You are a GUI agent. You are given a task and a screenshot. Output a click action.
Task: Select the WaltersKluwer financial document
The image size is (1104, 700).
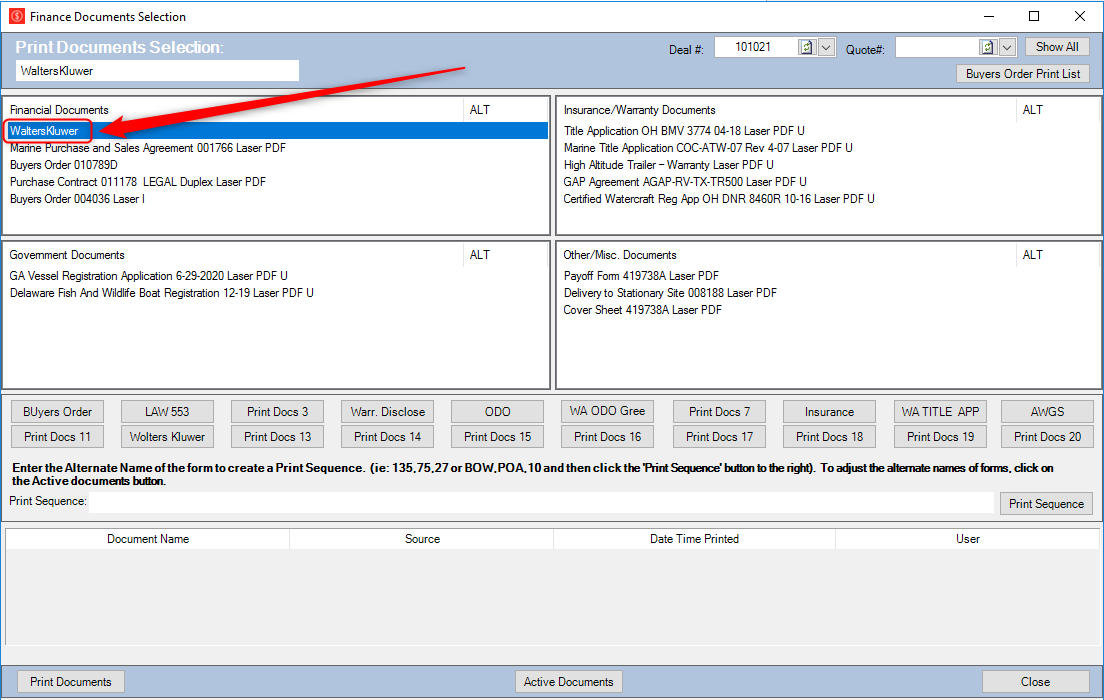[278, 130]
